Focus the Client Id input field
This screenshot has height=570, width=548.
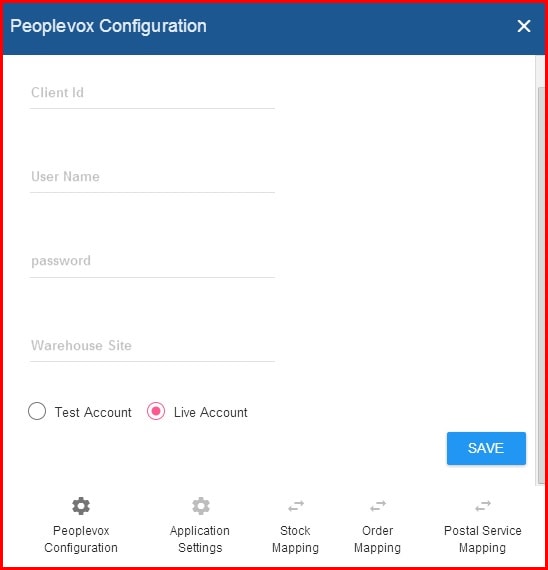(152, 93)
